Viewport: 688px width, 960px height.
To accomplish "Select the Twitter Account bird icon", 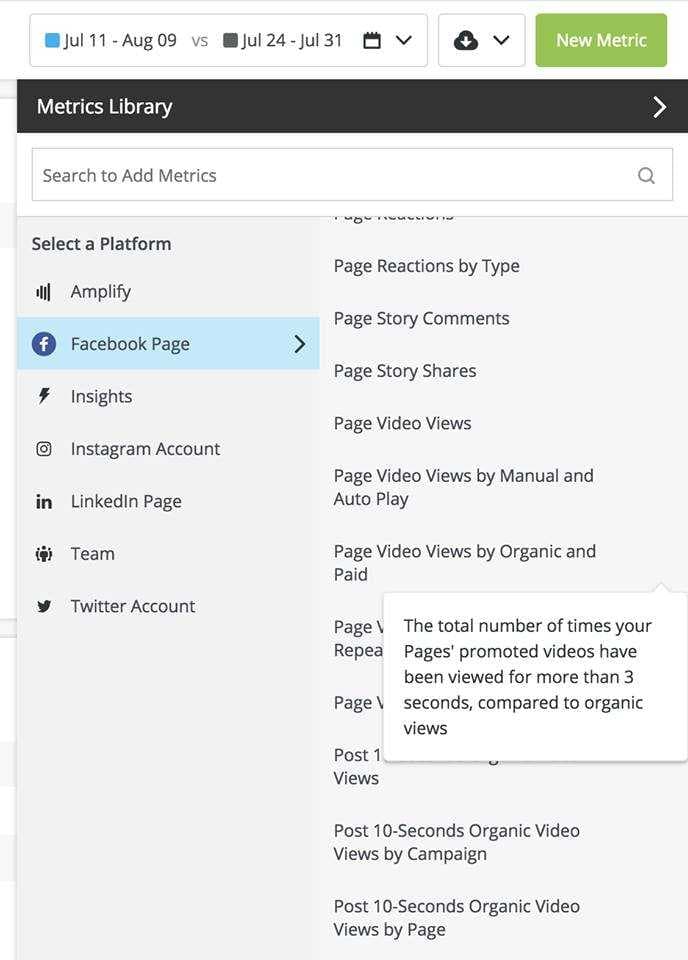I will (x=44, y=605).
